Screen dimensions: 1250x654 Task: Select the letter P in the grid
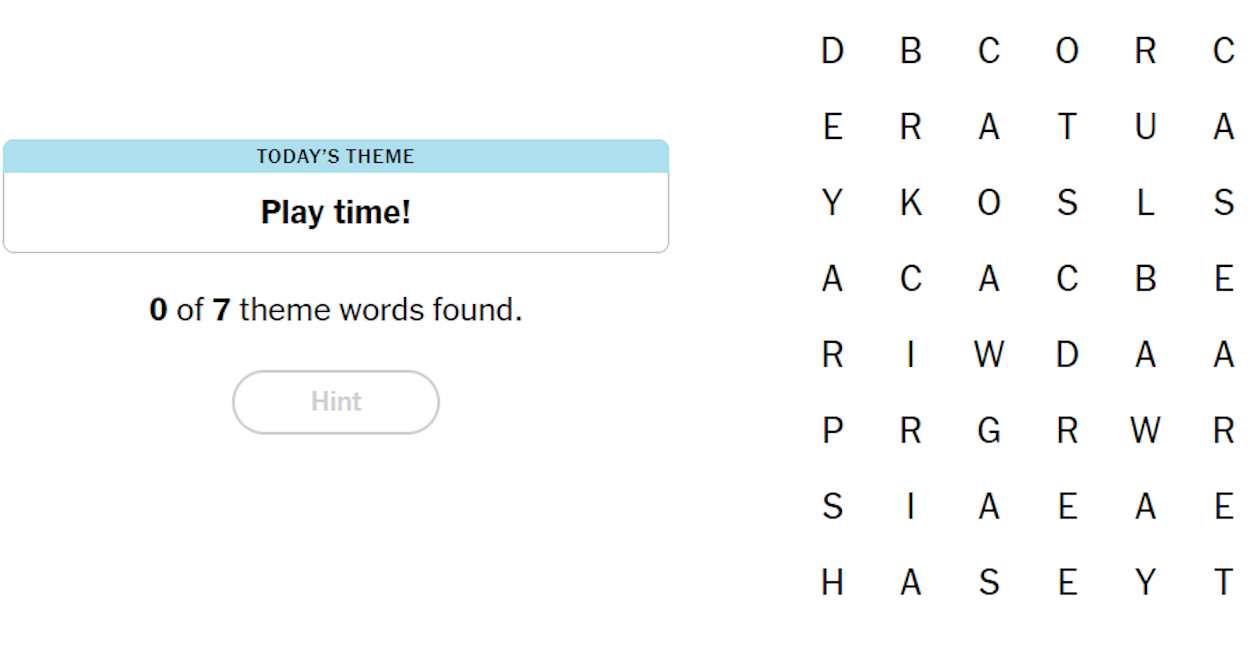pos(831,431)
